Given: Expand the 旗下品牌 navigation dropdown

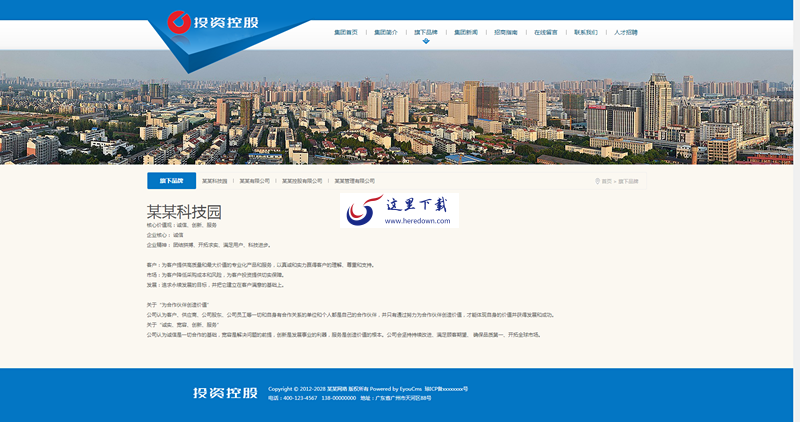Looking at the screenshot, I should click(x=426, y=32).
